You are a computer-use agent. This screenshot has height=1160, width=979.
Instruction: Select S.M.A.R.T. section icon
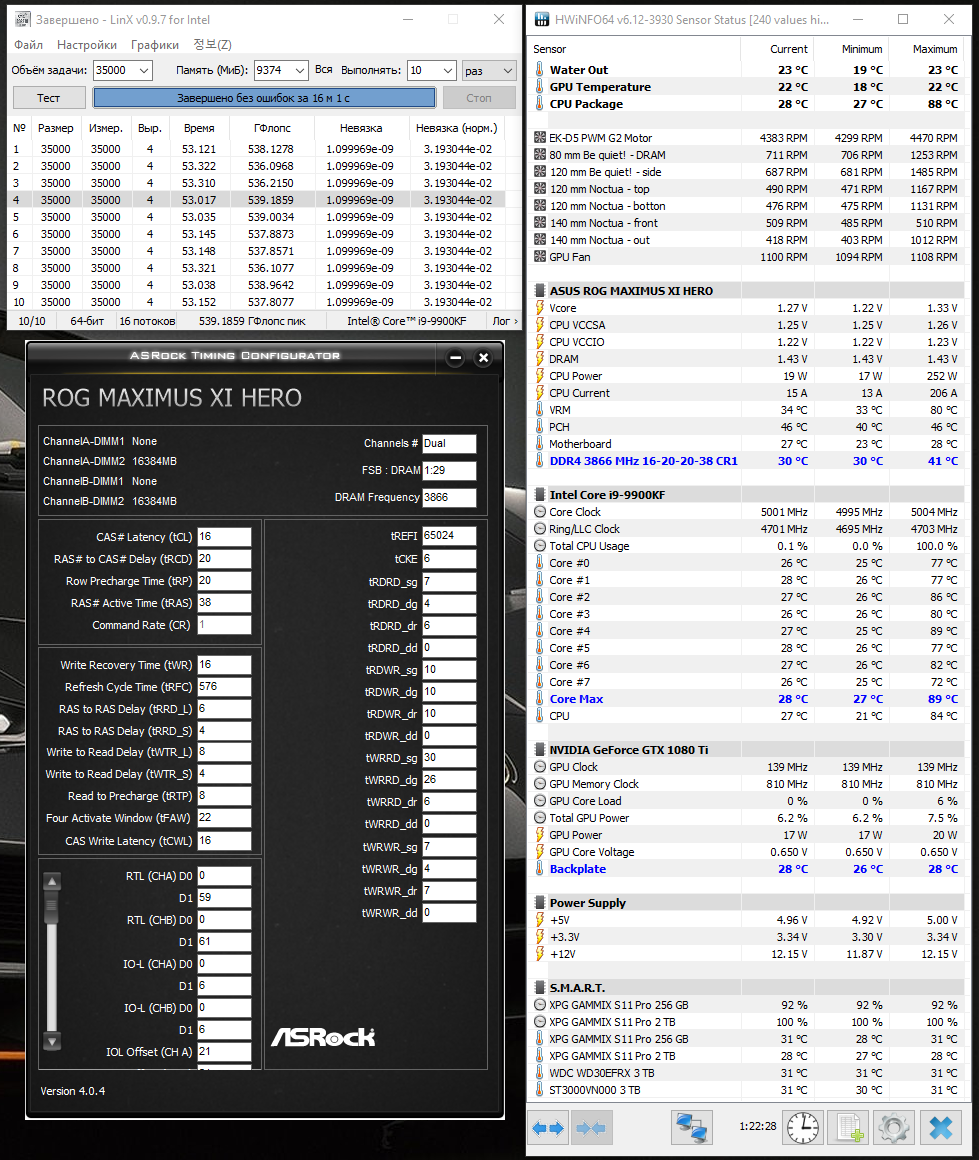click(x=540, y=988)
